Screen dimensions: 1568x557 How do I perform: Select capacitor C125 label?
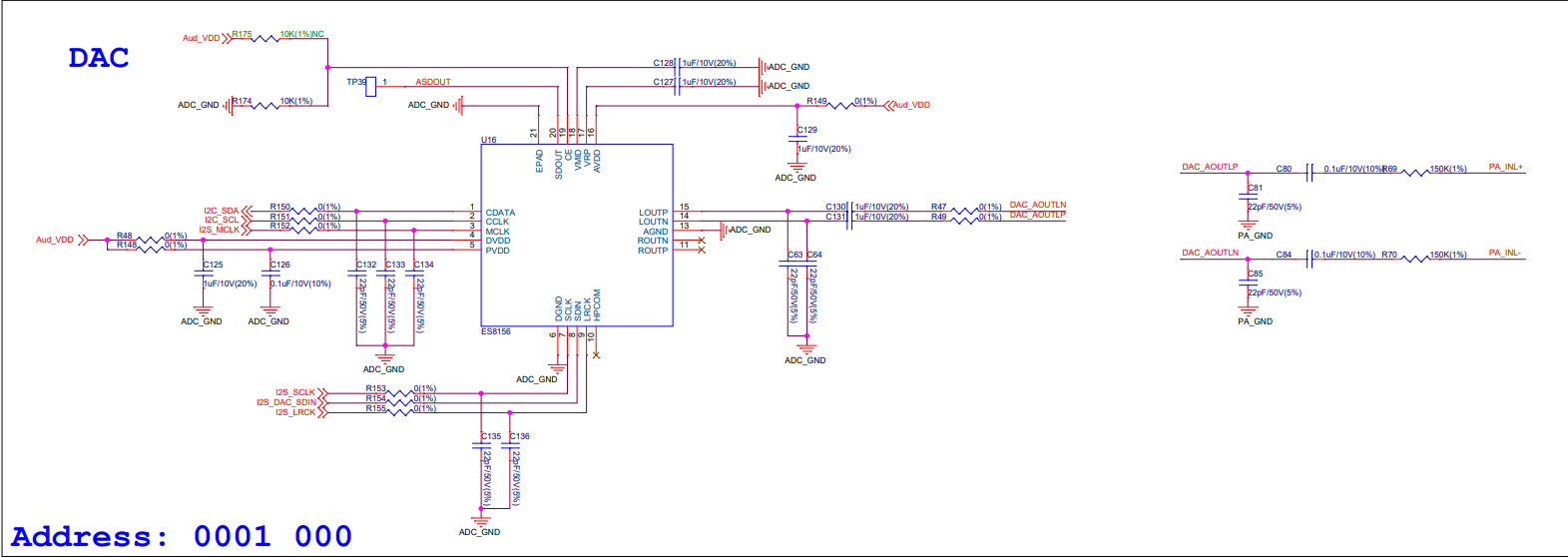(213, 265)
